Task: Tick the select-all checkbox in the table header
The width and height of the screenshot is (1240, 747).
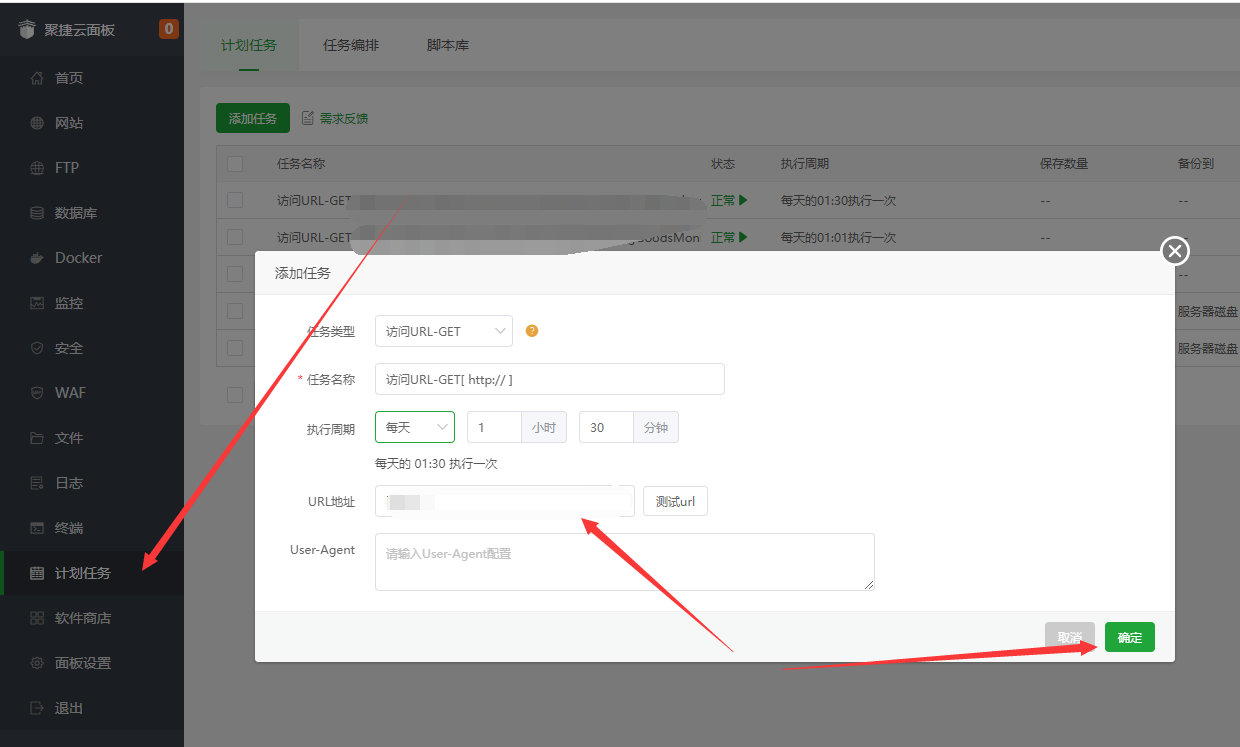Action: coord(235,163)
